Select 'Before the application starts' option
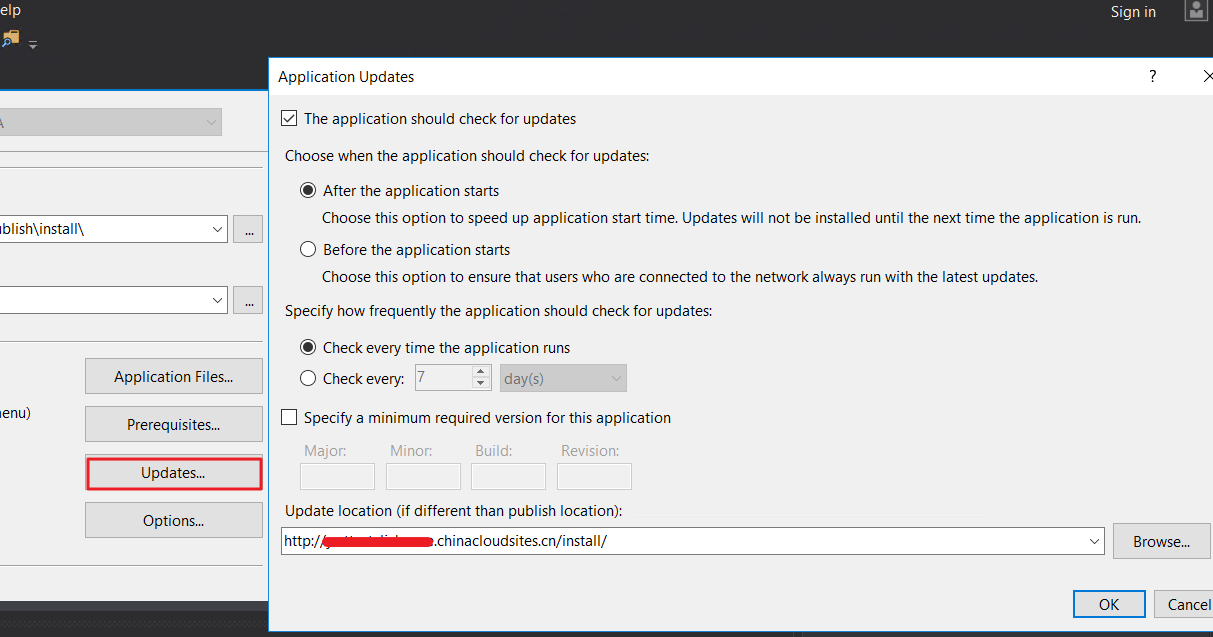Viewport: 1213px width, 637px height. 308,249
